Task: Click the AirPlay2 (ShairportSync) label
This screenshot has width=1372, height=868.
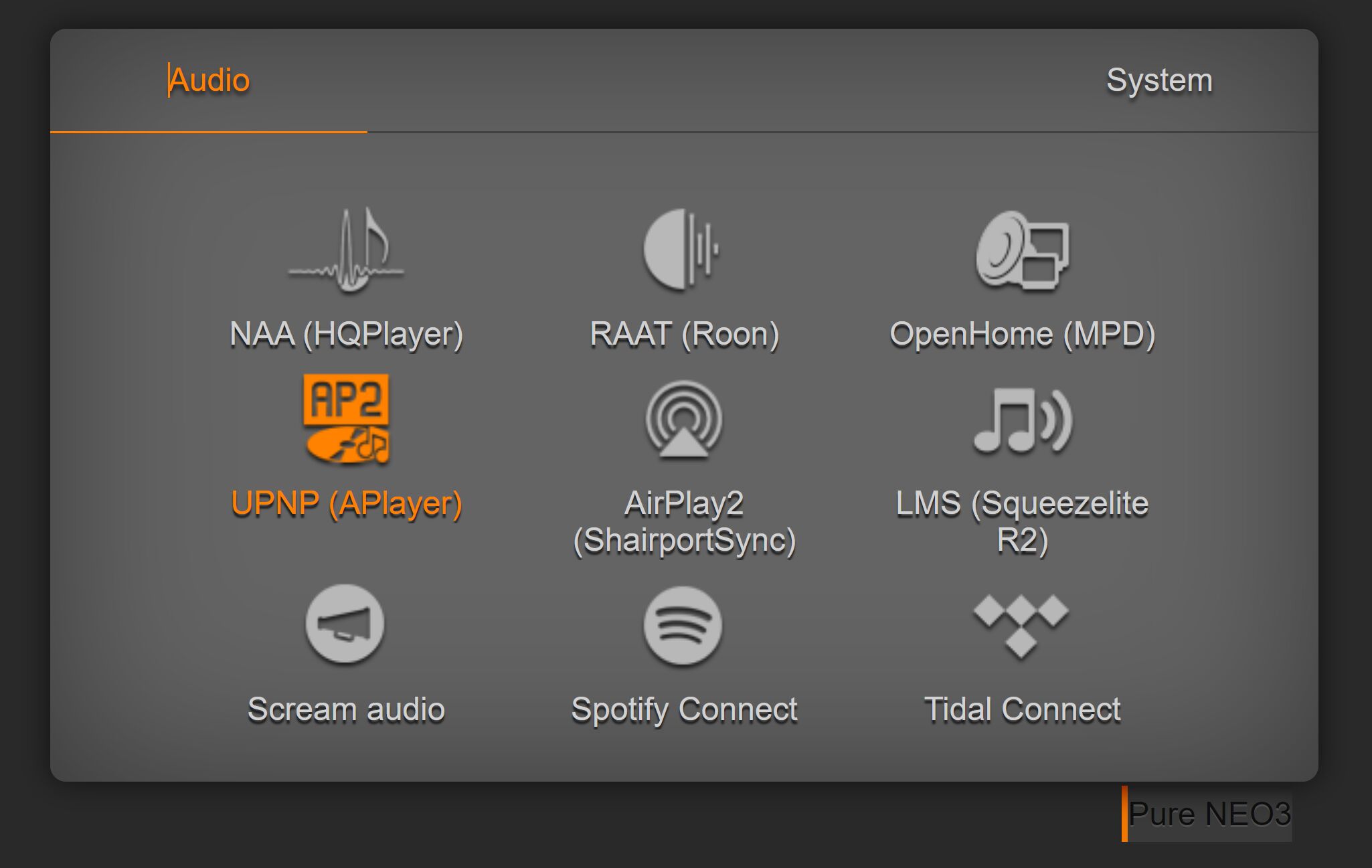Action: [x=684, y=522]
